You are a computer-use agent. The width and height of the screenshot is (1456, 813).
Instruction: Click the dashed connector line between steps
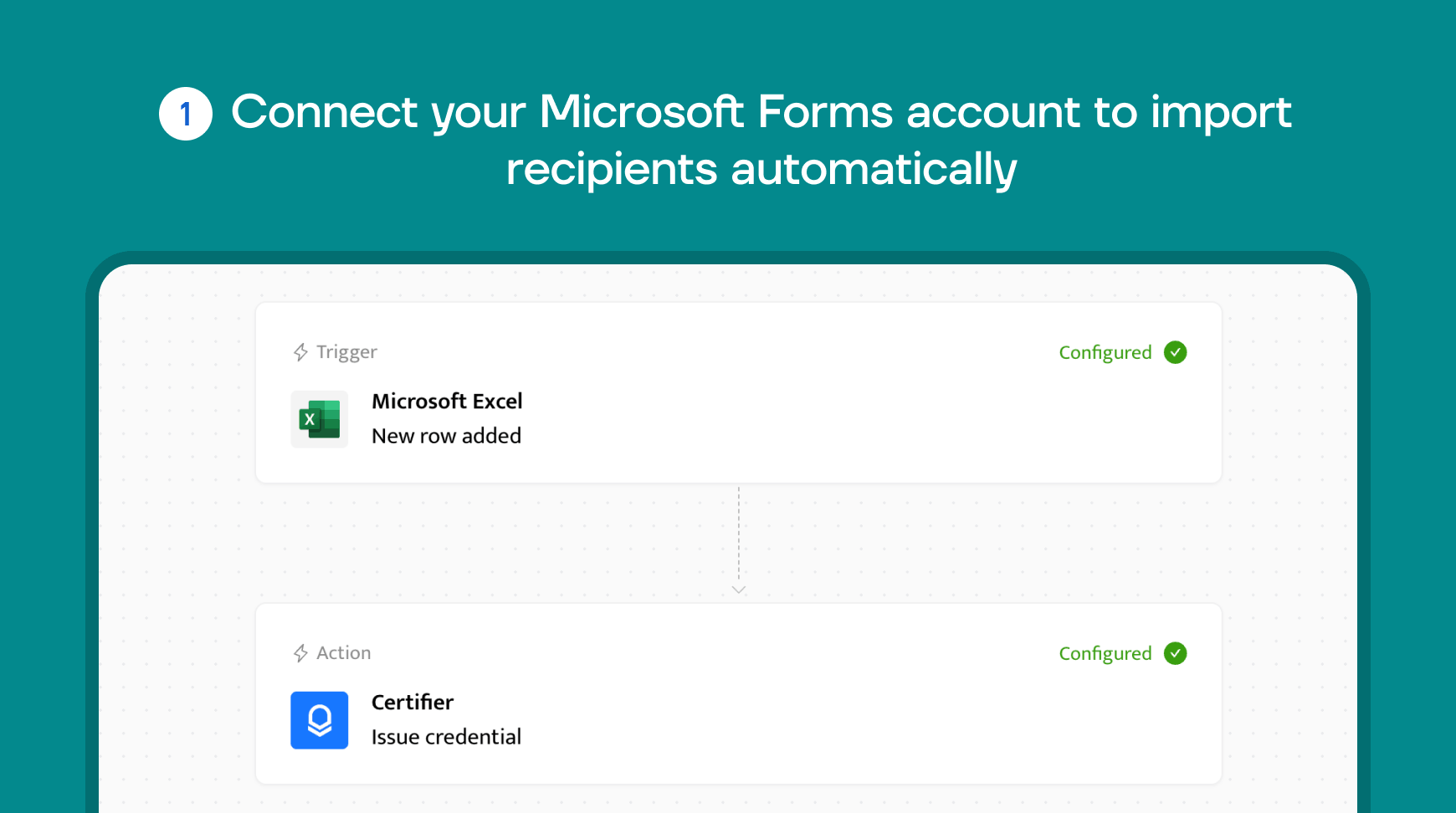739,534
